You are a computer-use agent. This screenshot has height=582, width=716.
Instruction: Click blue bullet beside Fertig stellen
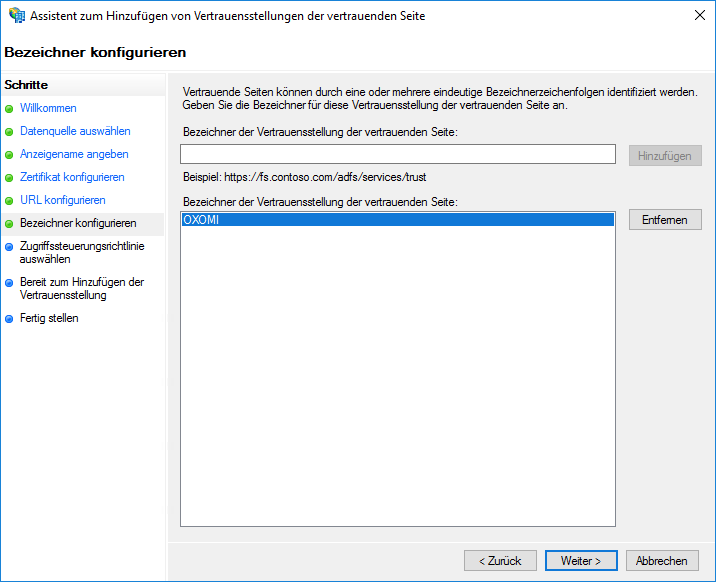pyautogui.click(x=10, y=319)
